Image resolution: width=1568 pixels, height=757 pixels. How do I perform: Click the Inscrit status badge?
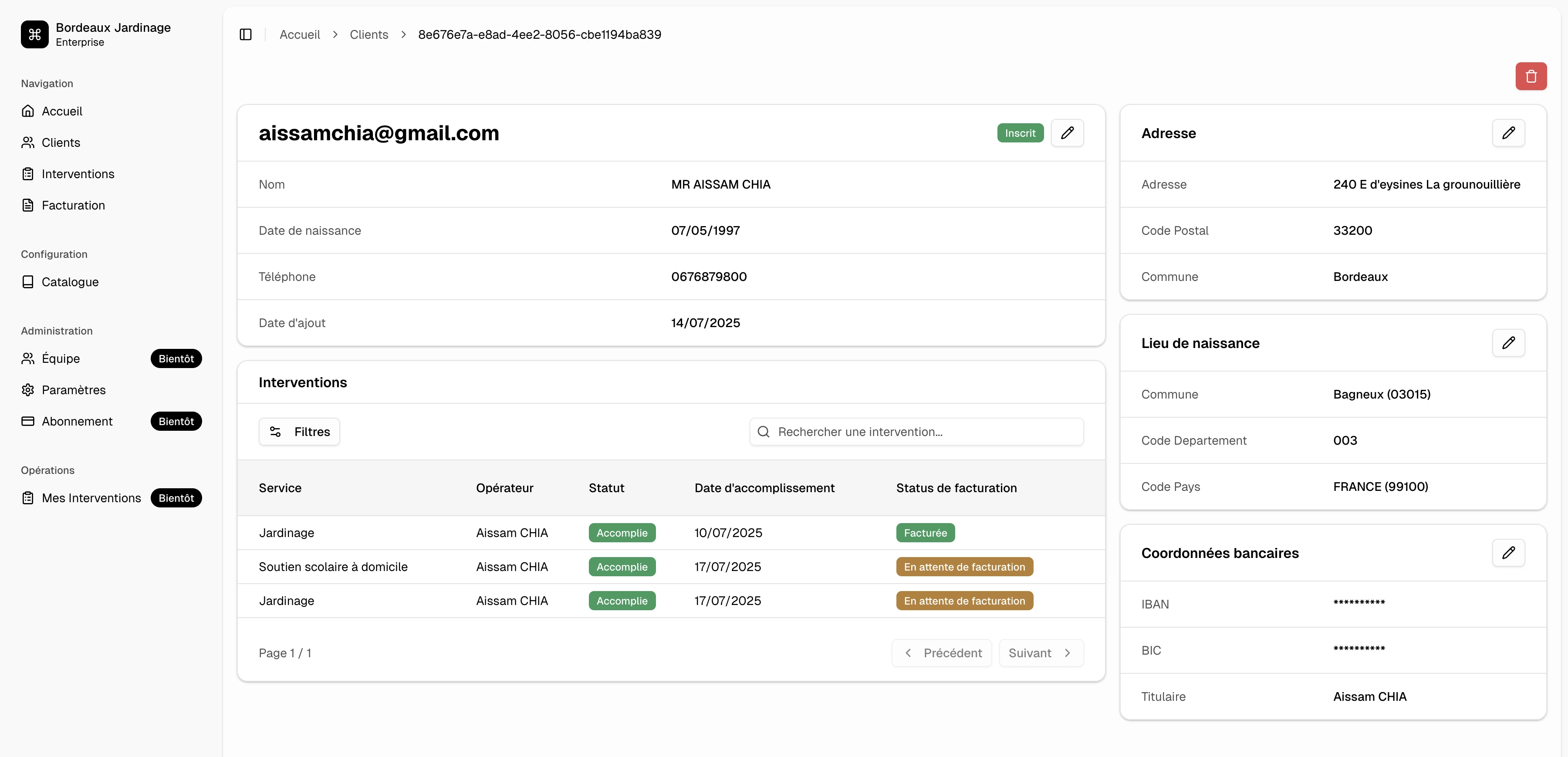coord(1020,133)
